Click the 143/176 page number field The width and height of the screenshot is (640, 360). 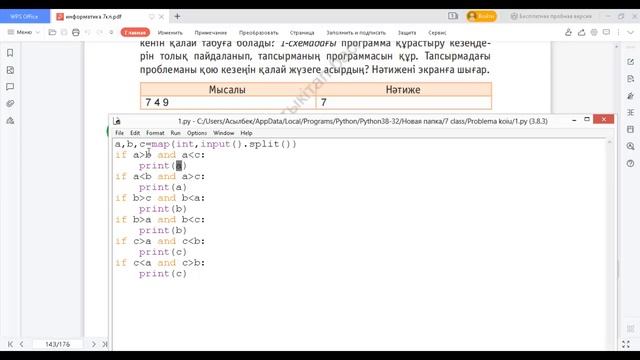[58, 344]
